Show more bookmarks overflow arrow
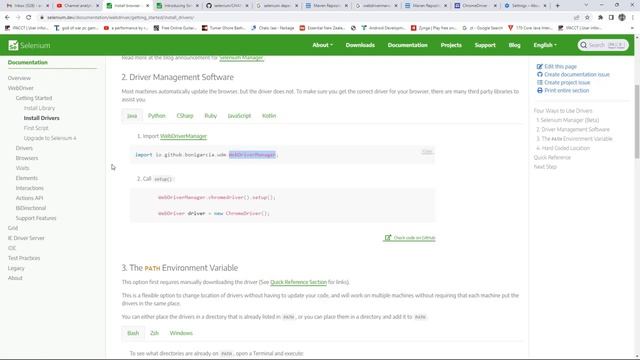Screen dimensions: 640x360 click(632, 28)
